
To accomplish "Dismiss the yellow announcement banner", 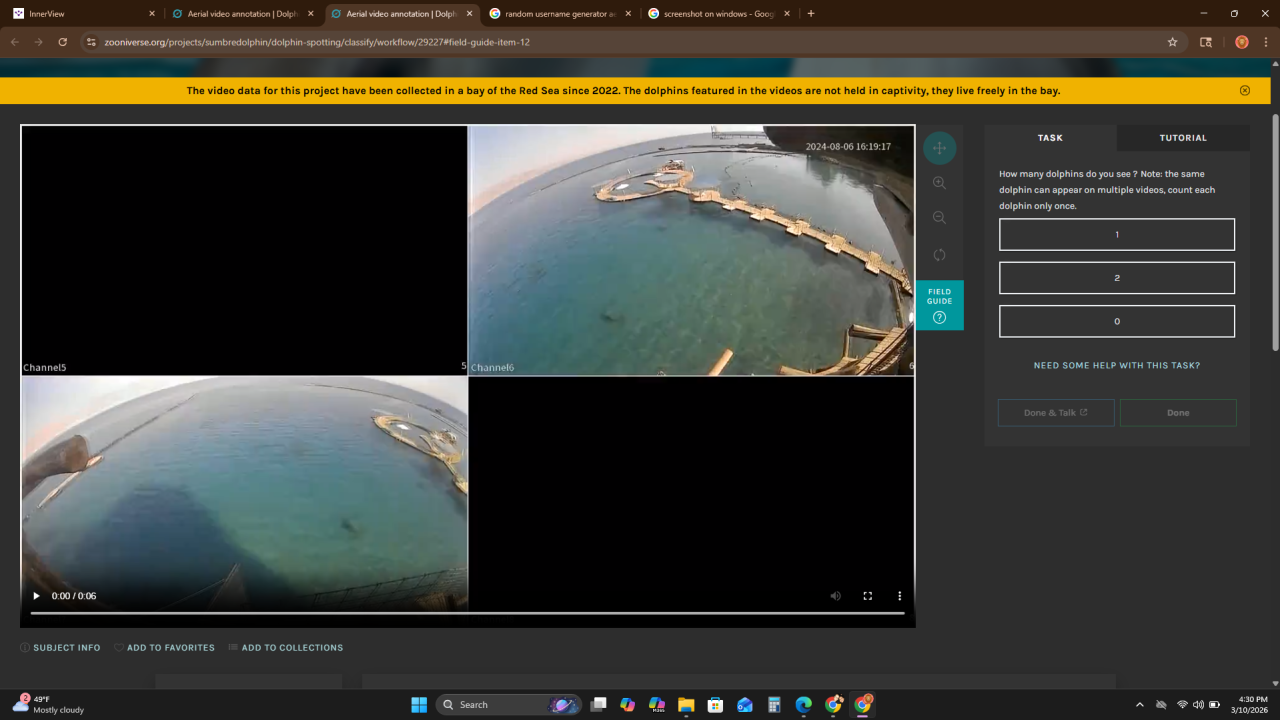I will point(1244,90).
